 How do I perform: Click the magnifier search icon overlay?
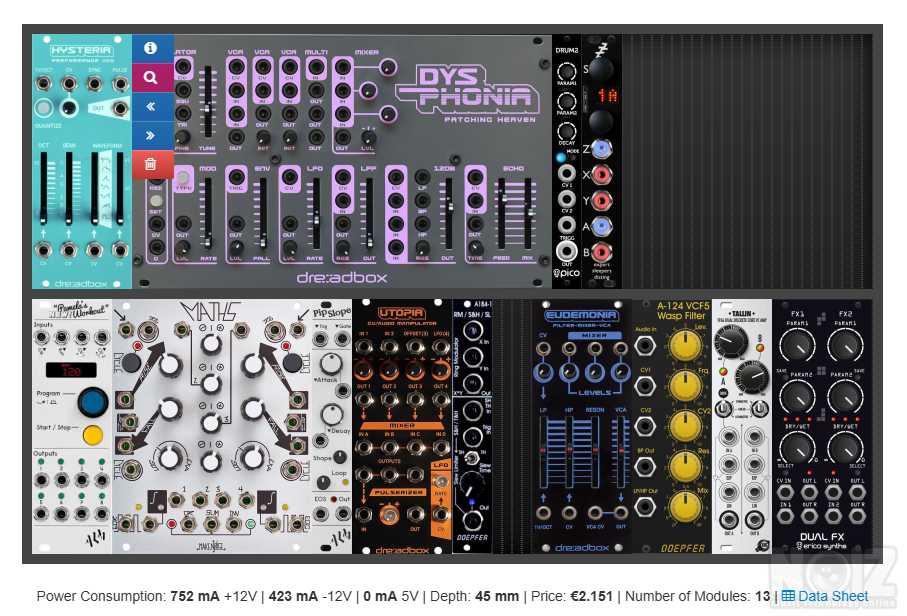click(151, 76)
